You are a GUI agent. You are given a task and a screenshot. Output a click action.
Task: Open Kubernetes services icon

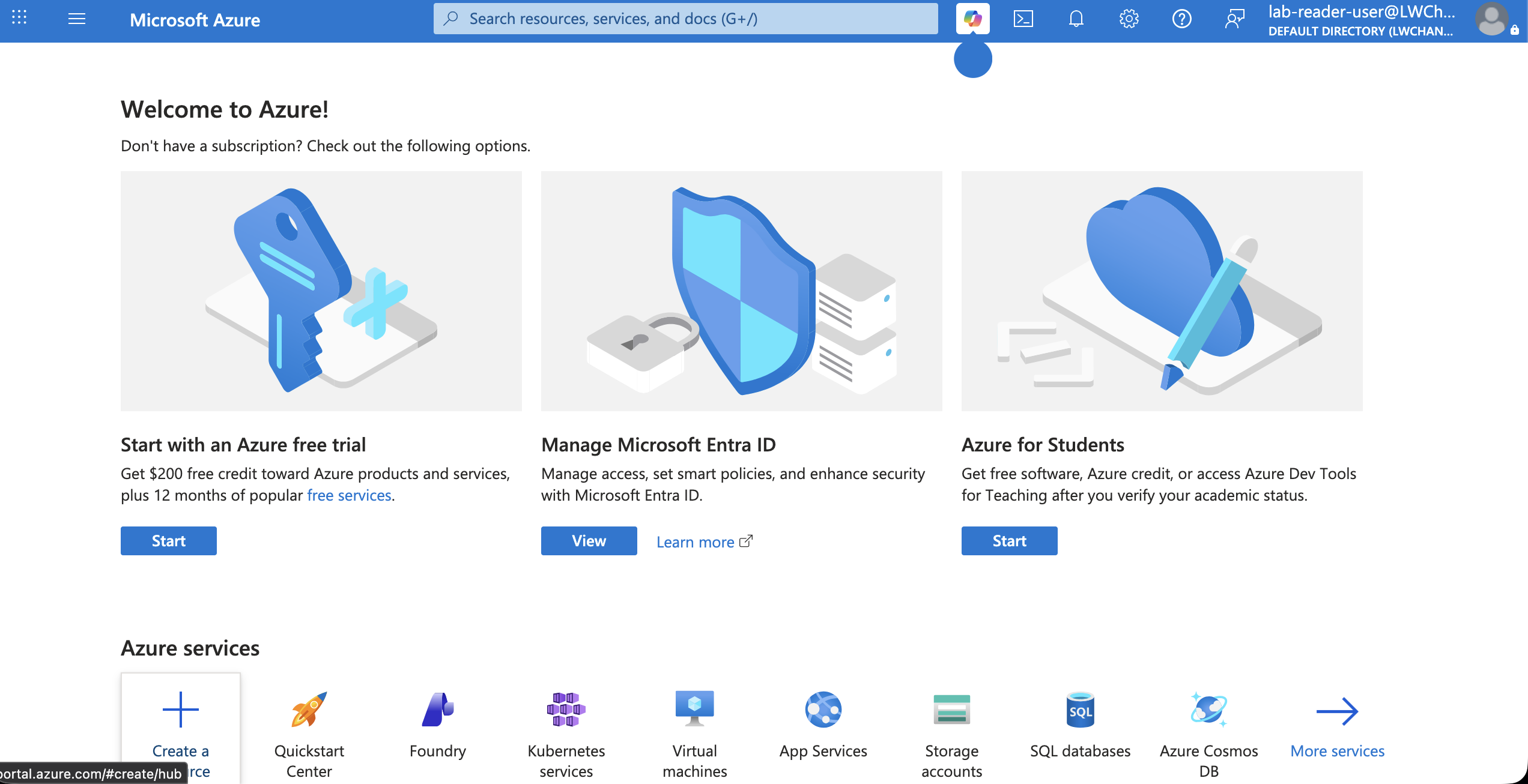point(566,710)
